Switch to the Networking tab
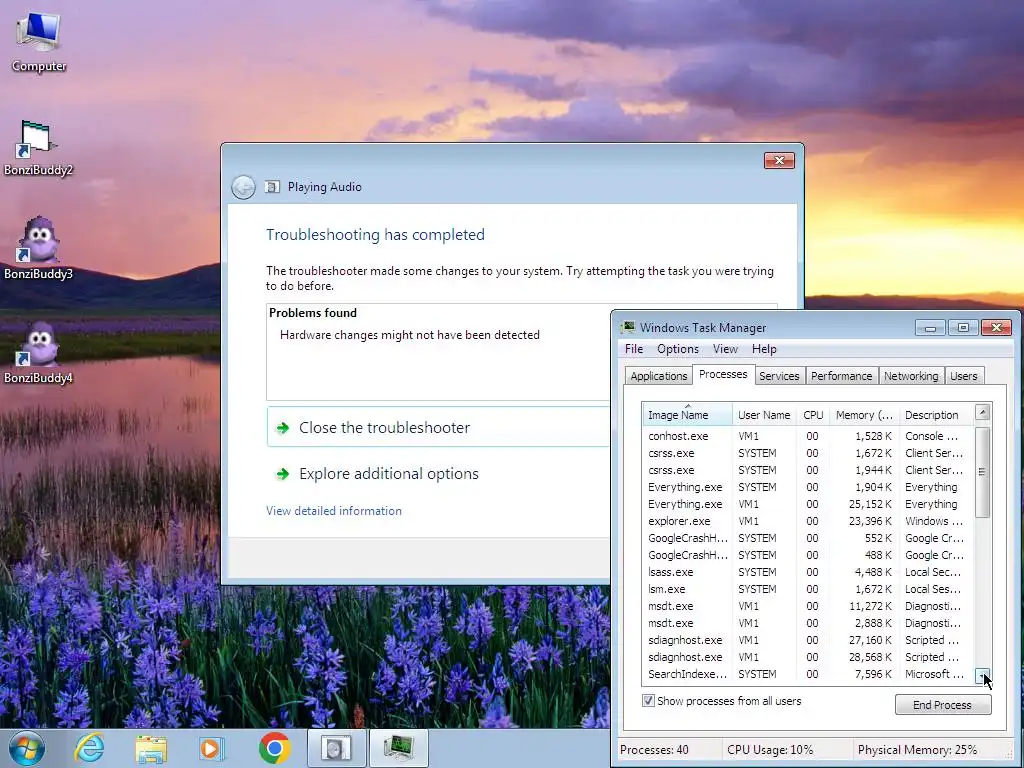Image resolution: width=1024 pixels, height=768 pixels. [x=911, y=376]
